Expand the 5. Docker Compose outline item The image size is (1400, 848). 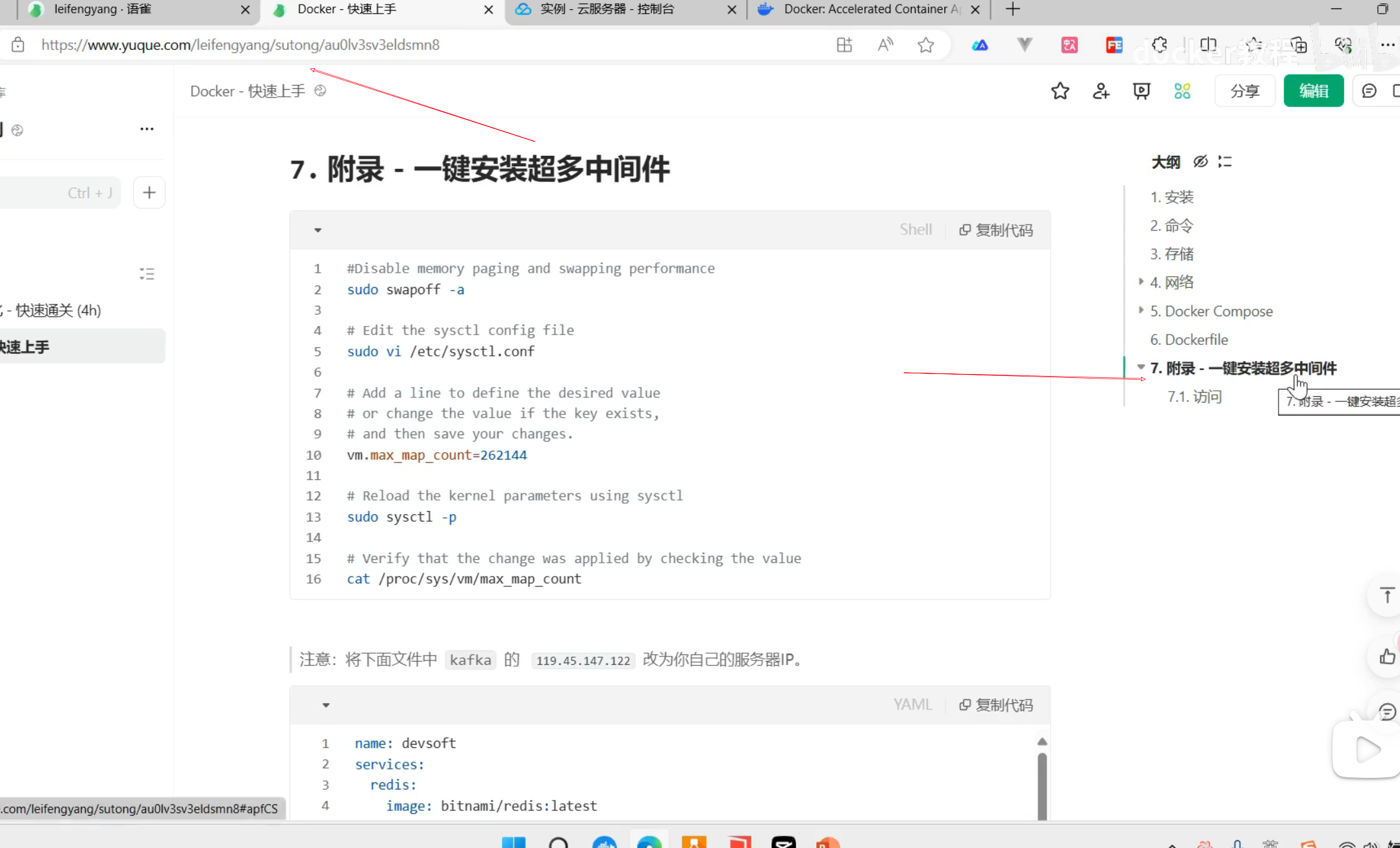(x=1141, y=310)
